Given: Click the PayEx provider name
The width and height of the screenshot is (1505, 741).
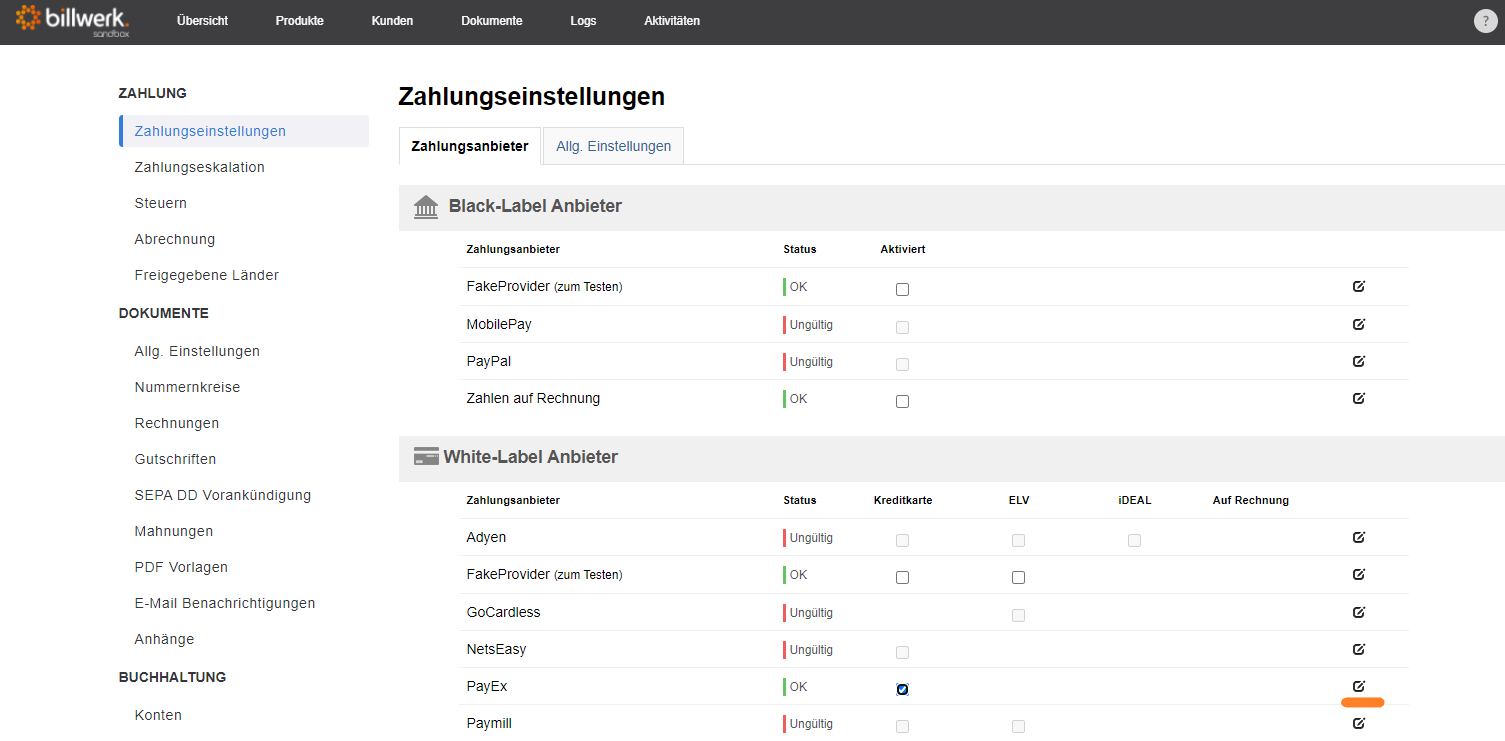Looking at the screenshot, I should pyautogui.click(x=486, y=686).
